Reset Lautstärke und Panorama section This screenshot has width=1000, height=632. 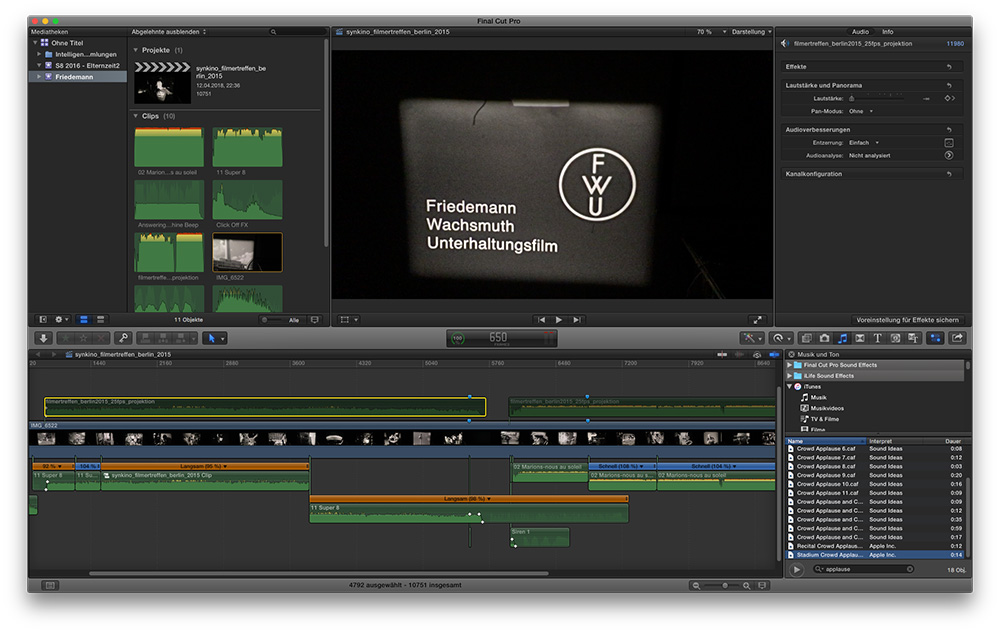[949, 85]
